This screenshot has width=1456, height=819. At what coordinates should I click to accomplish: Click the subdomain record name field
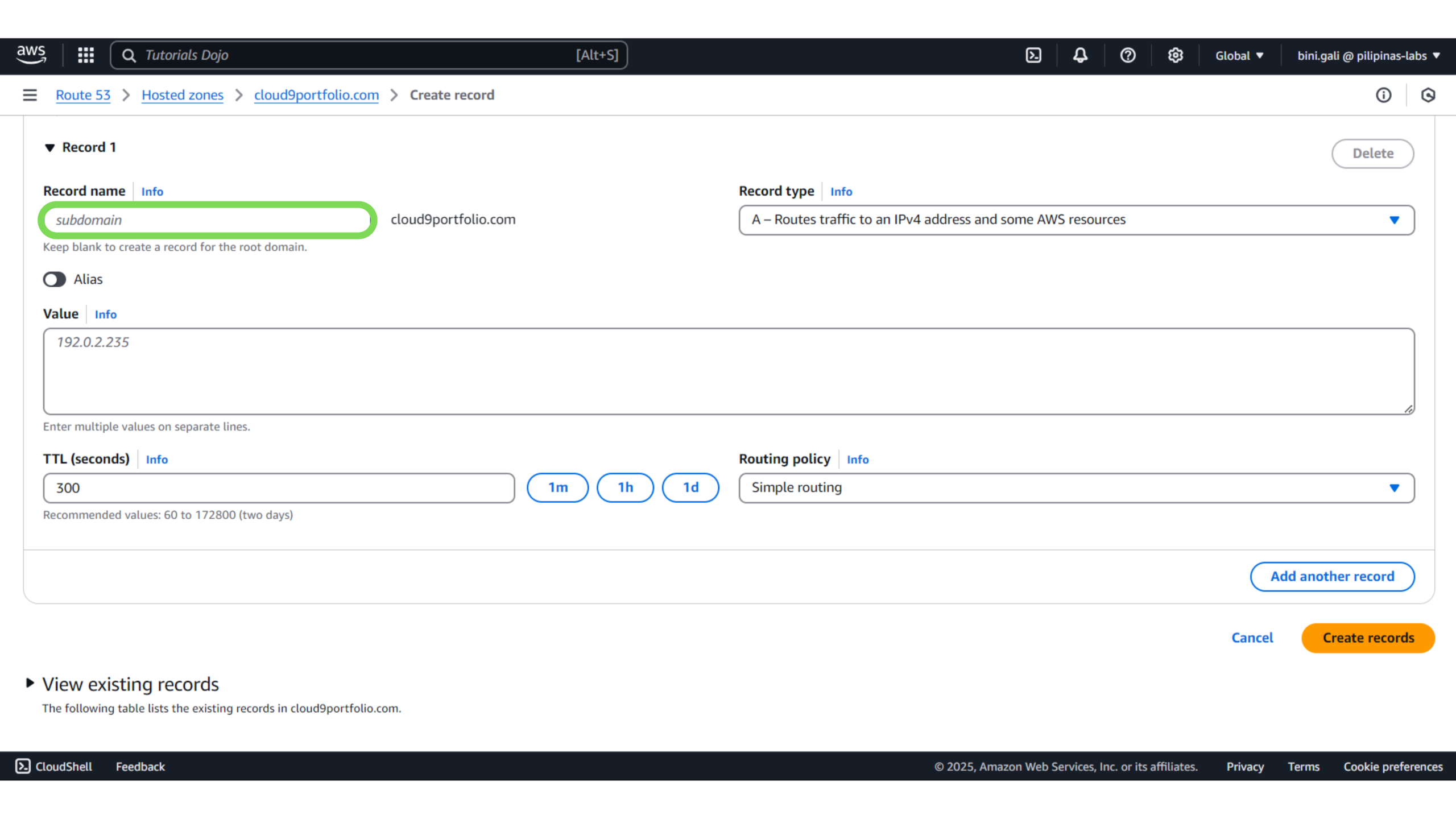pyautogui.click(x=208, y=220)
